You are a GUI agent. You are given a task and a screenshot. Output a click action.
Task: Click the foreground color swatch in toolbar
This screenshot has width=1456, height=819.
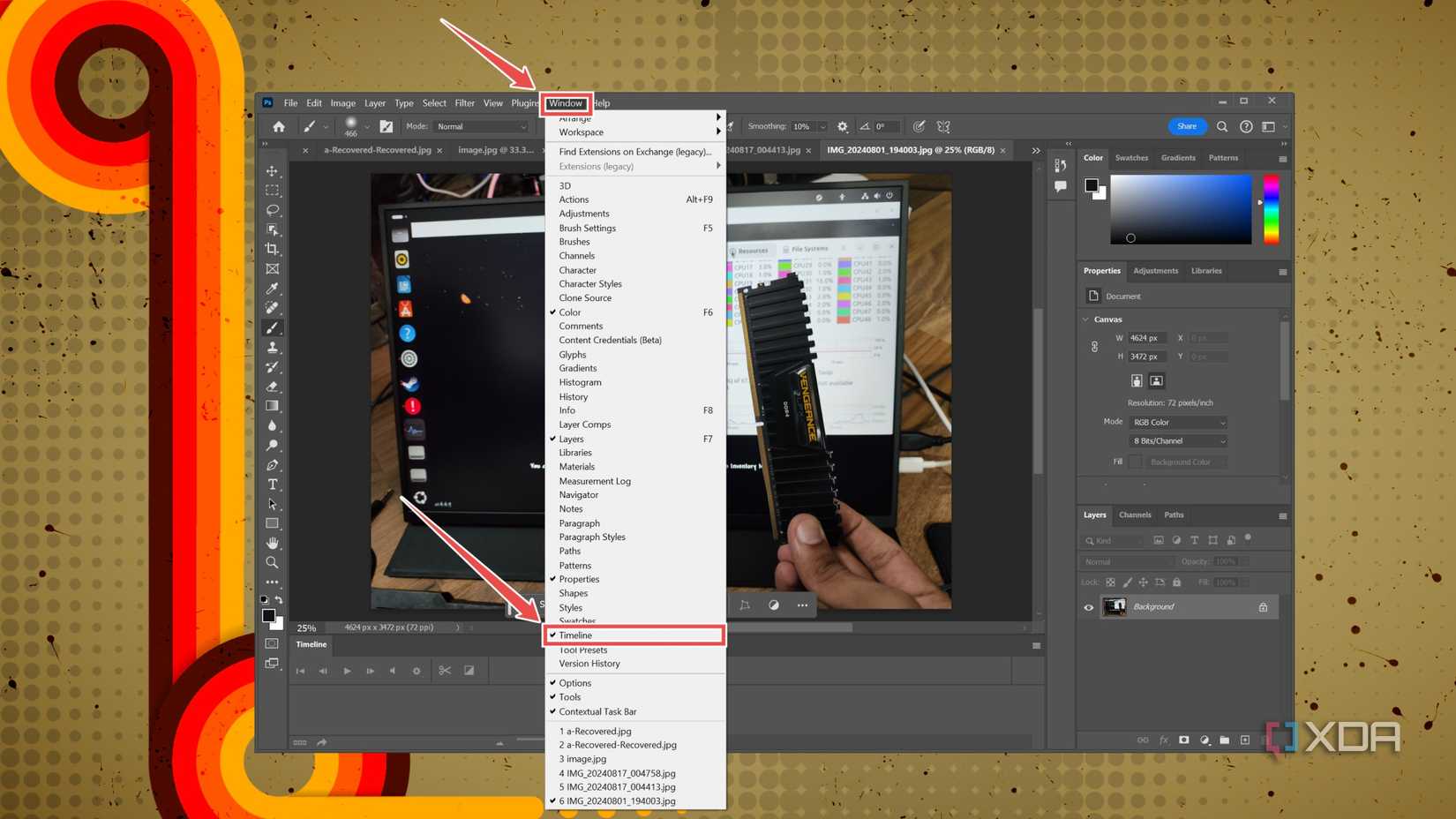coord(268,616)
